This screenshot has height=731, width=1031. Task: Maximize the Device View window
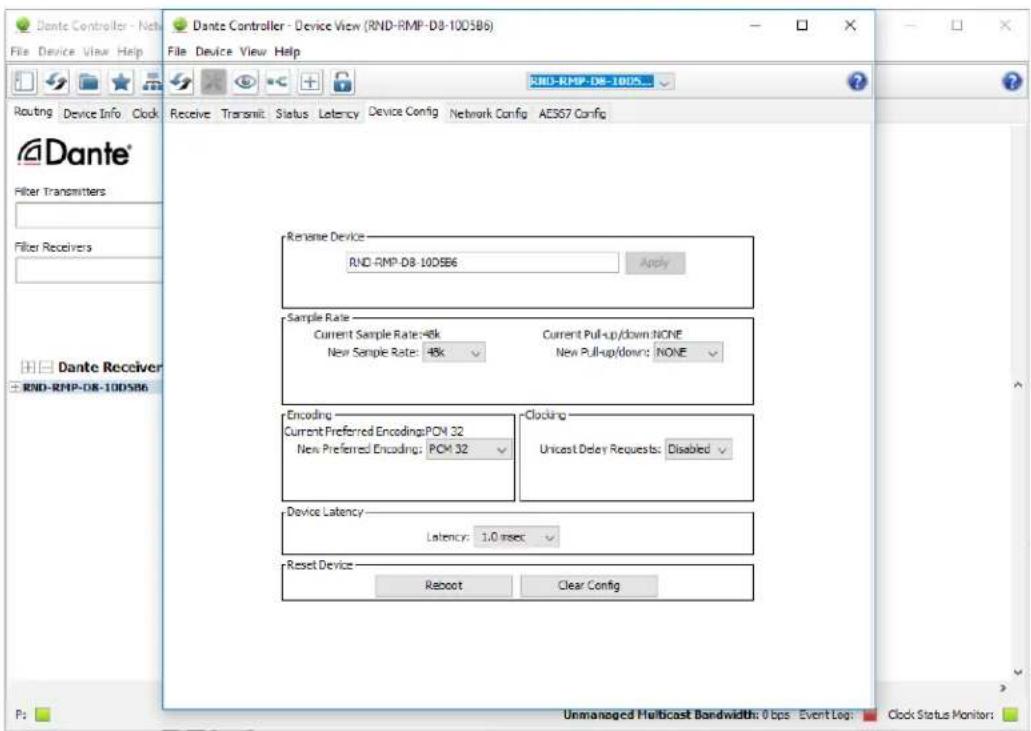coord(802,26)
